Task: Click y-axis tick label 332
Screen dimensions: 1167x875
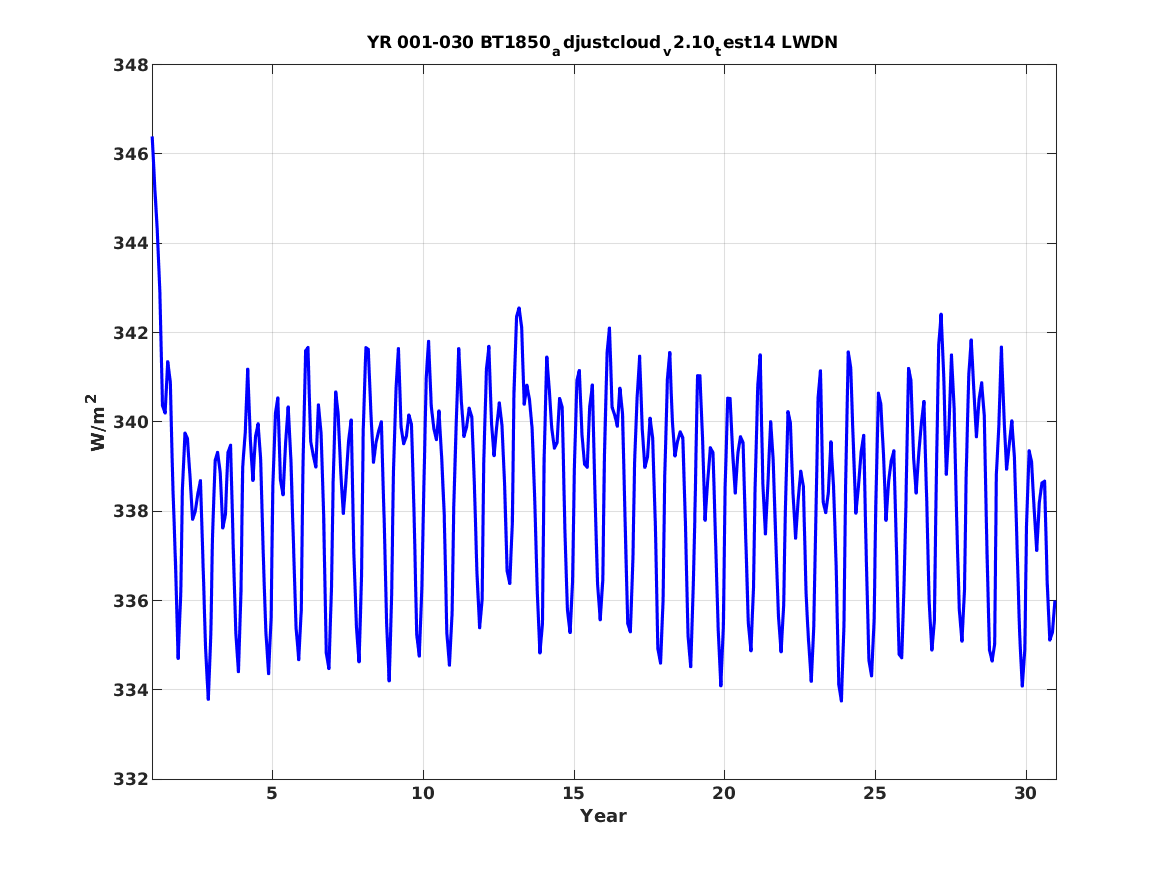Action: tap(130, 779)
